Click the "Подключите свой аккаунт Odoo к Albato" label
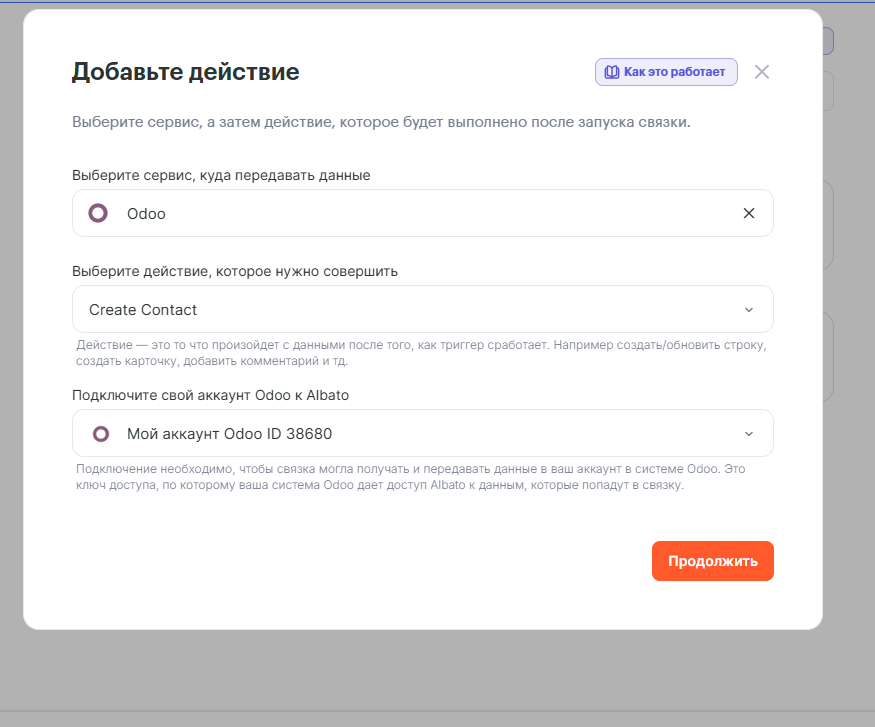The image size is (875, 727). 210,395
